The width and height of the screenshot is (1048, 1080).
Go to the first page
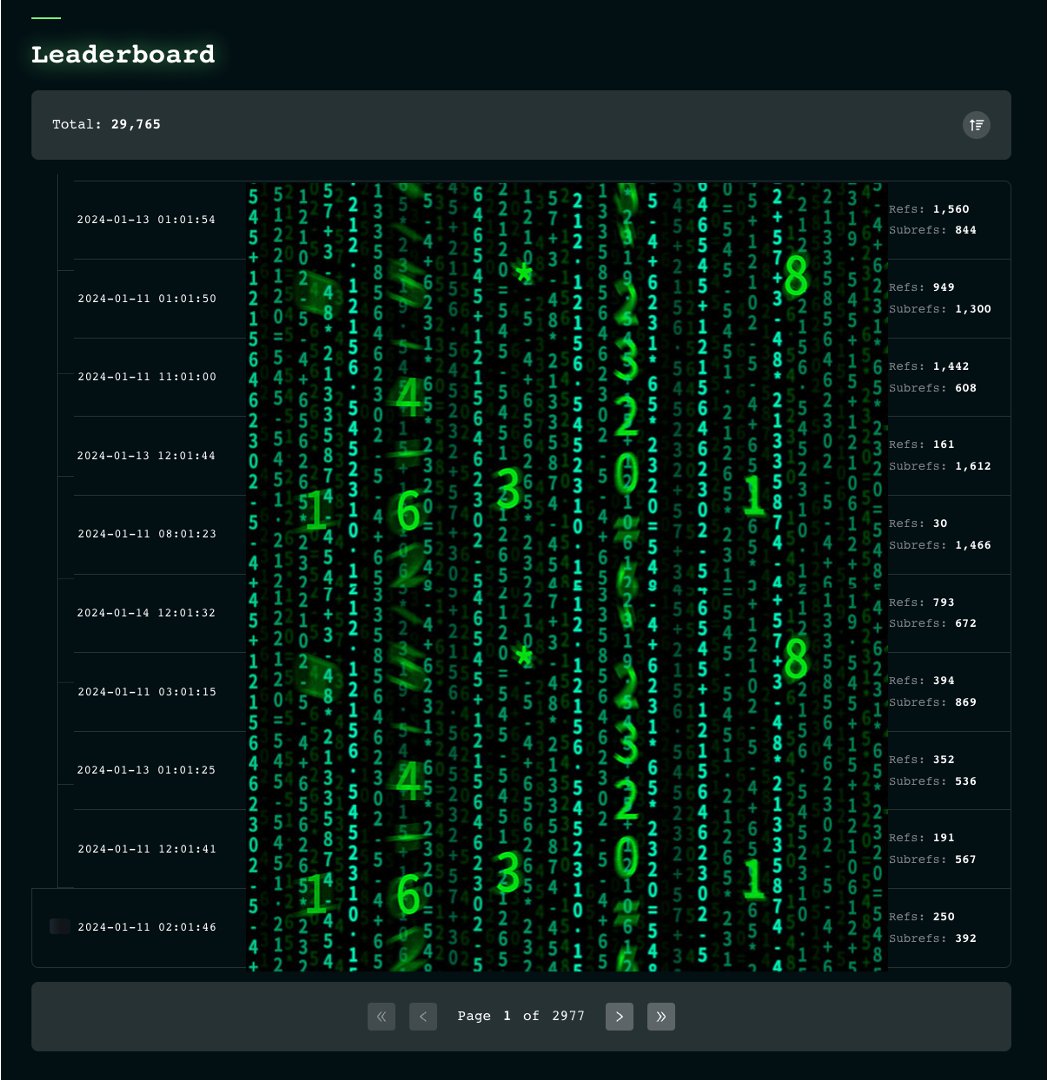tap(381, 1016)
